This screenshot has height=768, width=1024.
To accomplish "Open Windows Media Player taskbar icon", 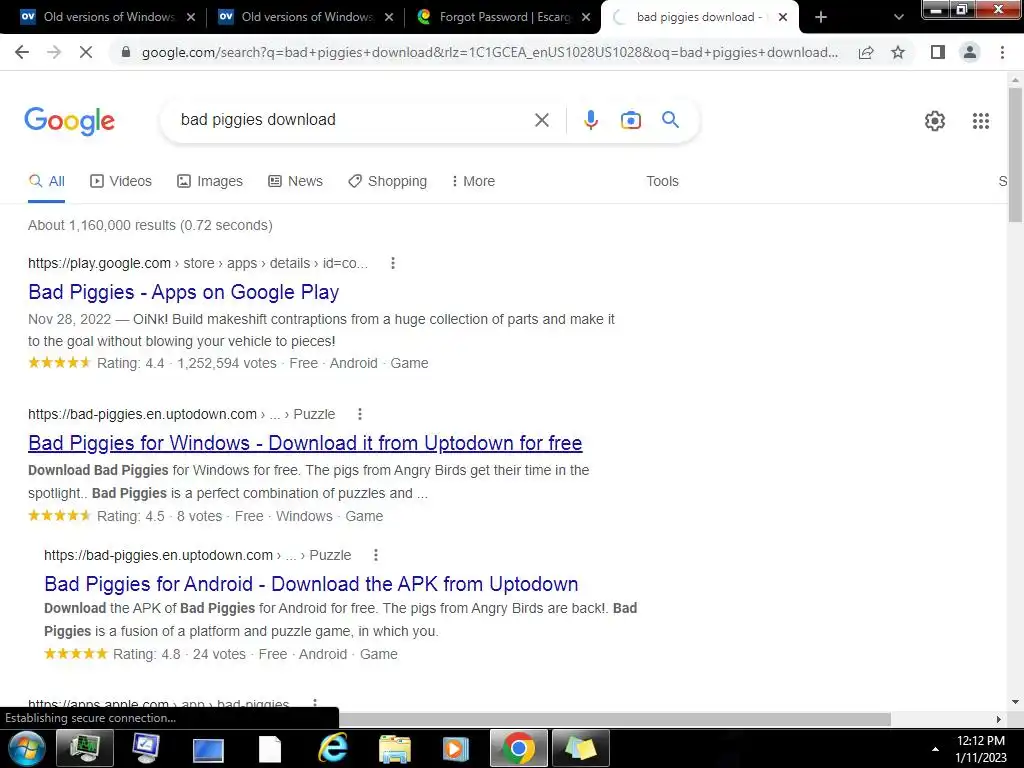I will click(x=455, y=748).
